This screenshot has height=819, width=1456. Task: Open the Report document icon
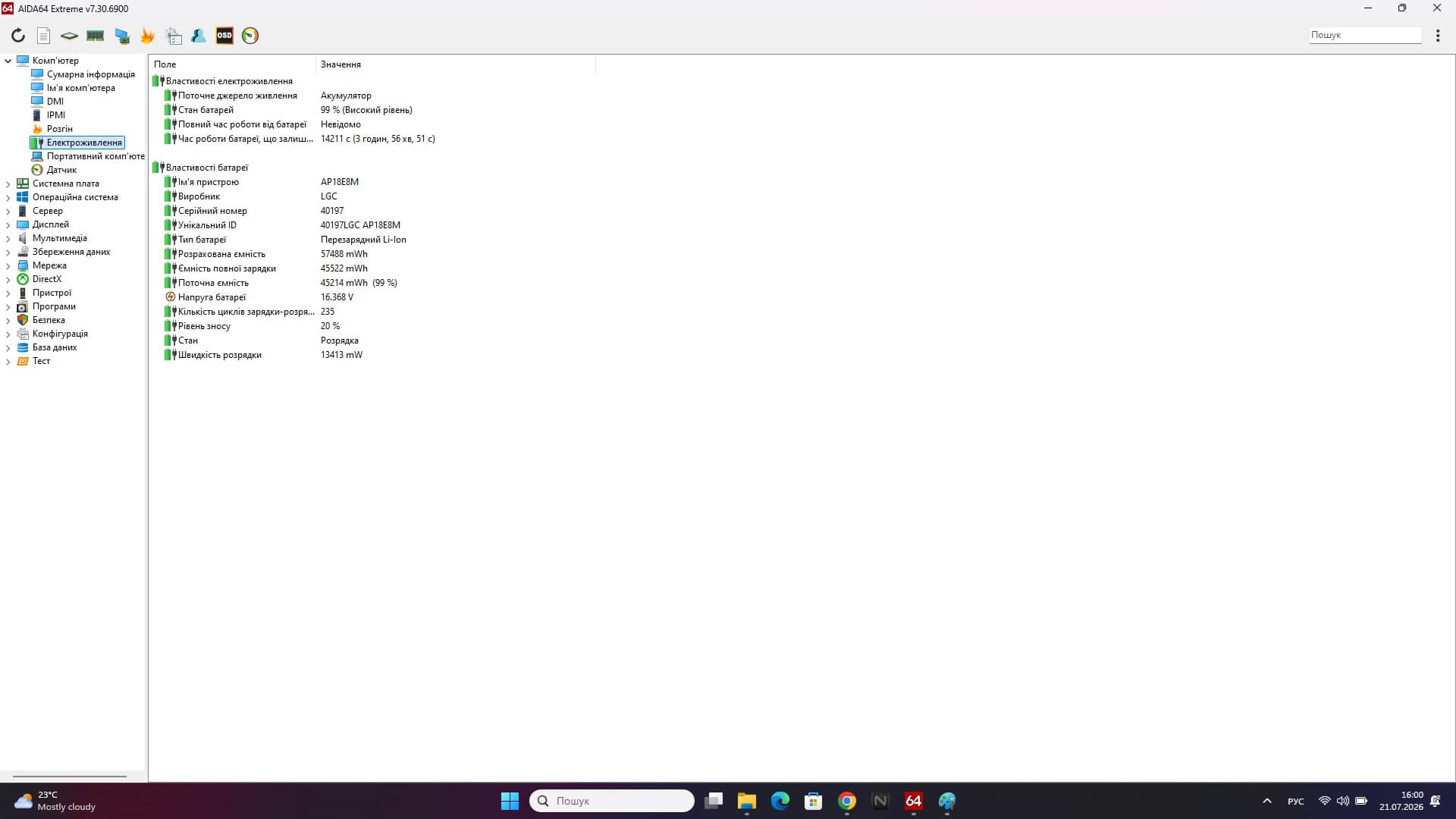[44, 36]
